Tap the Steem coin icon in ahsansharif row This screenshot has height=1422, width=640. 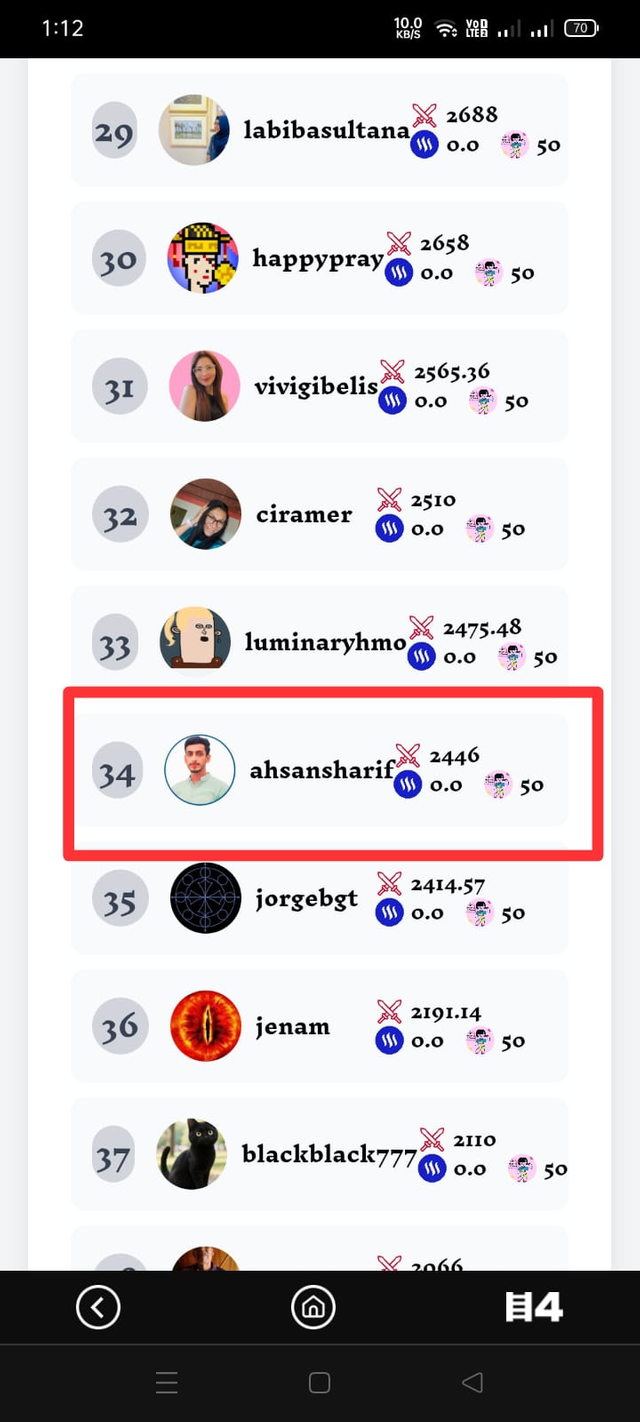click(407, 785)
